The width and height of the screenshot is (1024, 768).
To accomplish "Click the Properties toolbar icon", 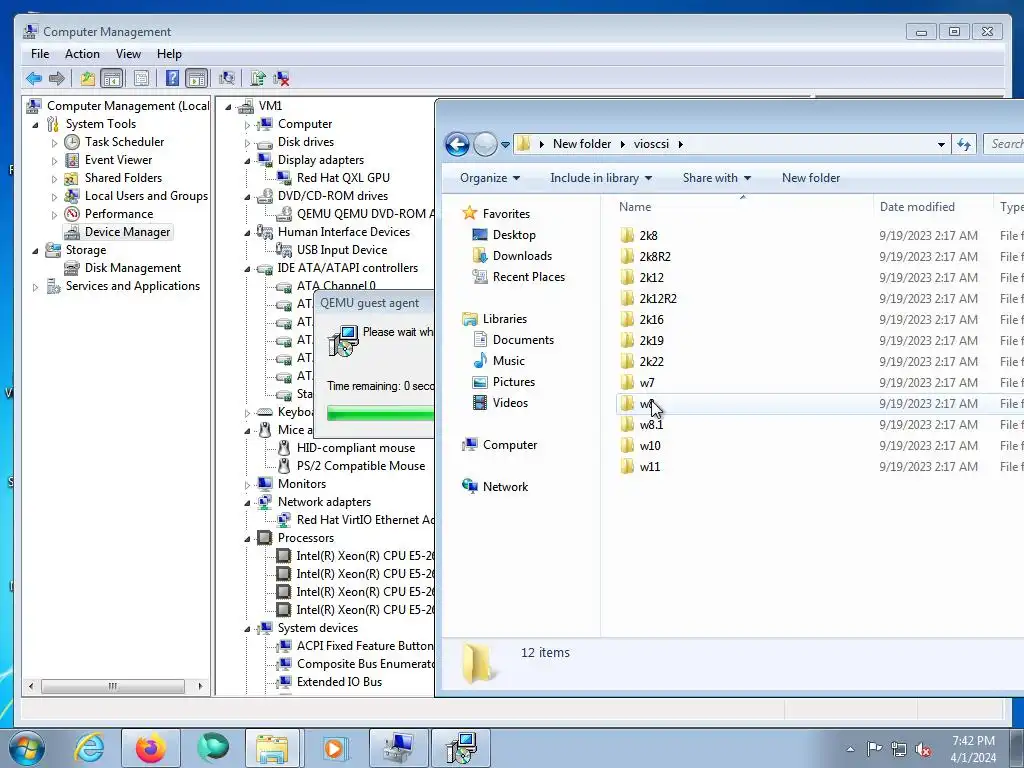I will (141, 79).
